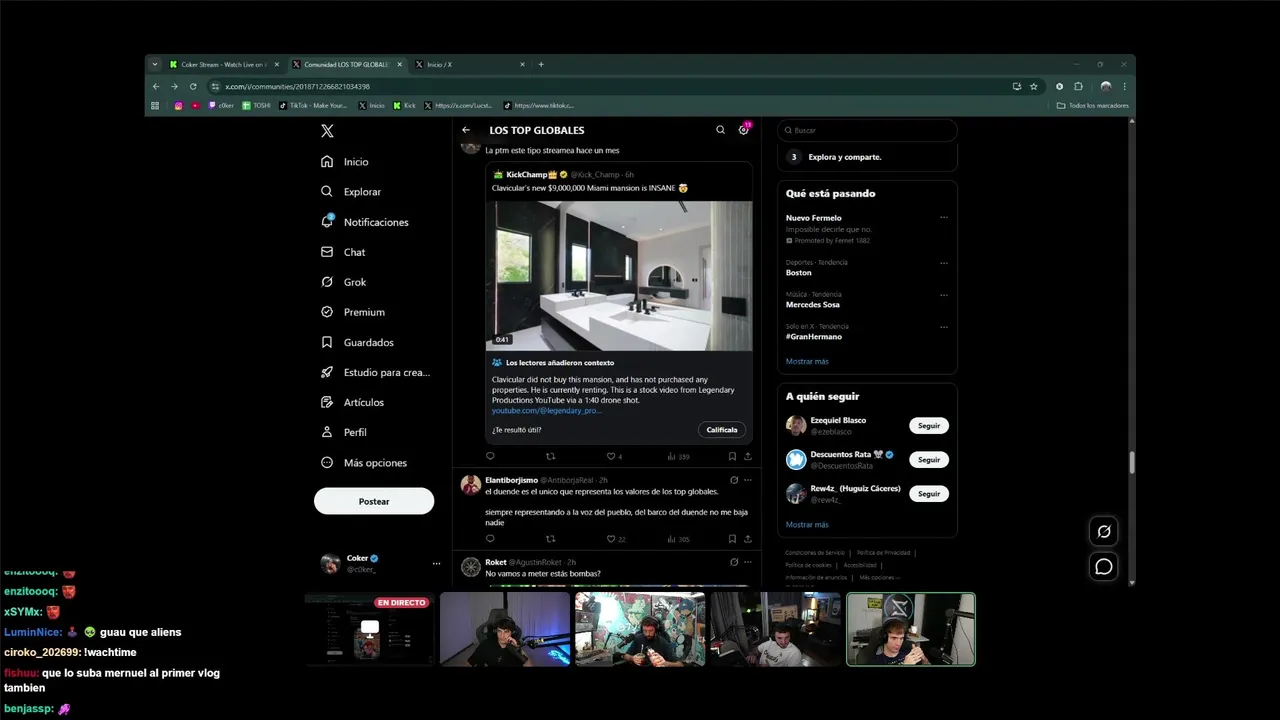This screenshot has width=1280, height=720.
Task: Bookmark Elantiborjismo's post
Action: click(732, 539)
